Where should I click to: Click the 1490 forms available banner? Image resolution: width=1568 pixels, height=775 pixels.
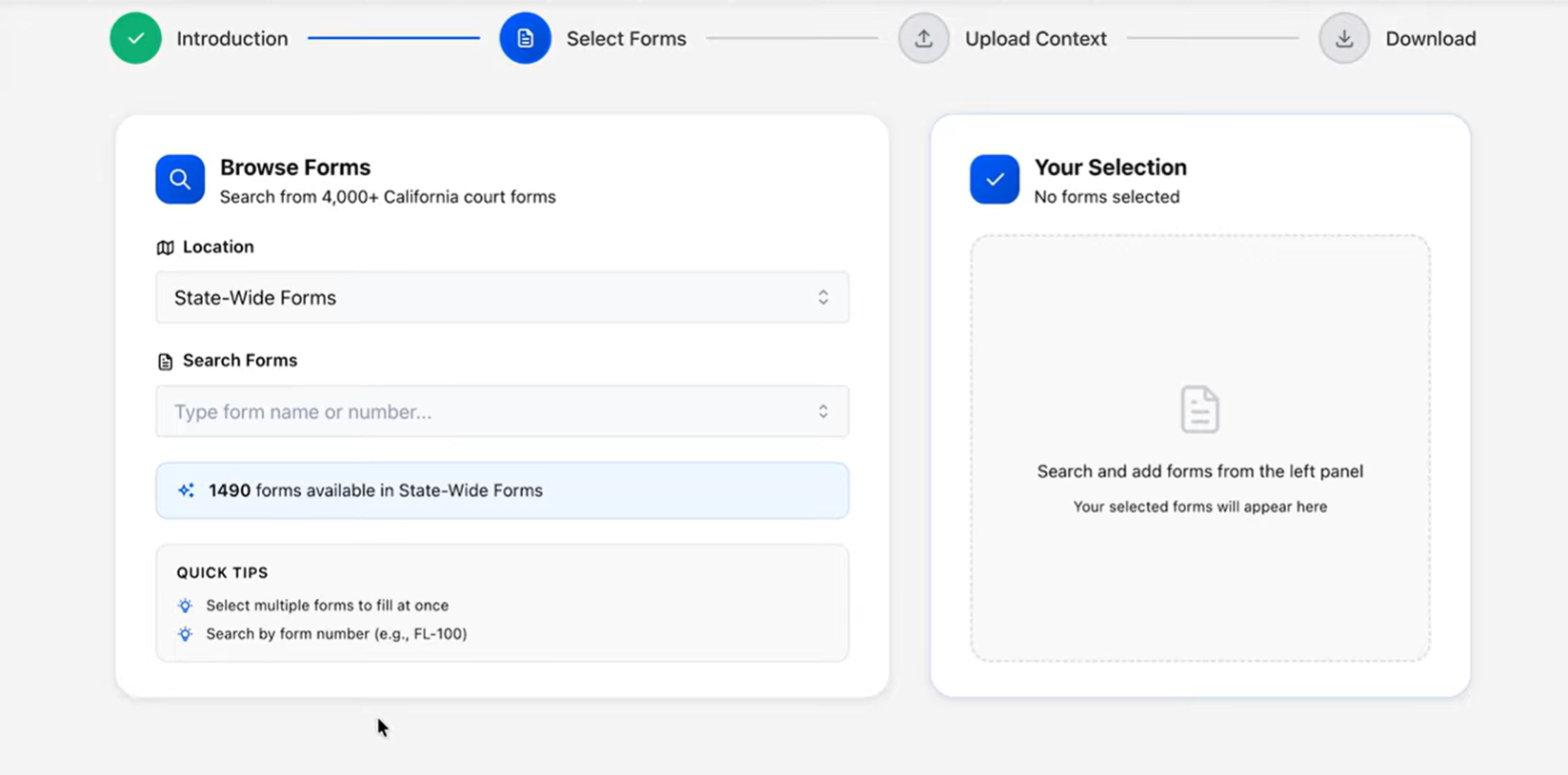click(502, 490)
